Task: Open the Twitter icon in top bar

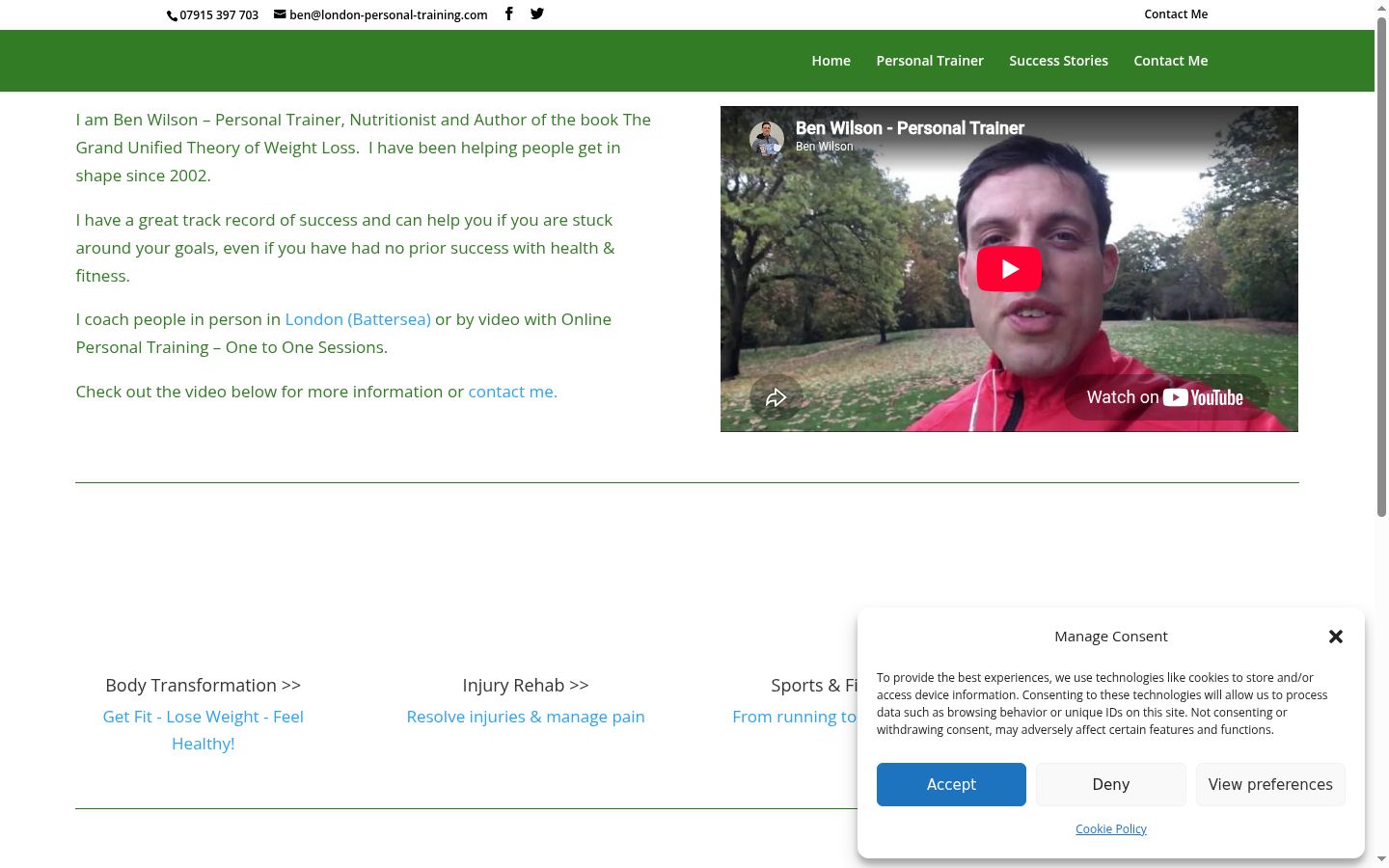Action: click(537, 14)
